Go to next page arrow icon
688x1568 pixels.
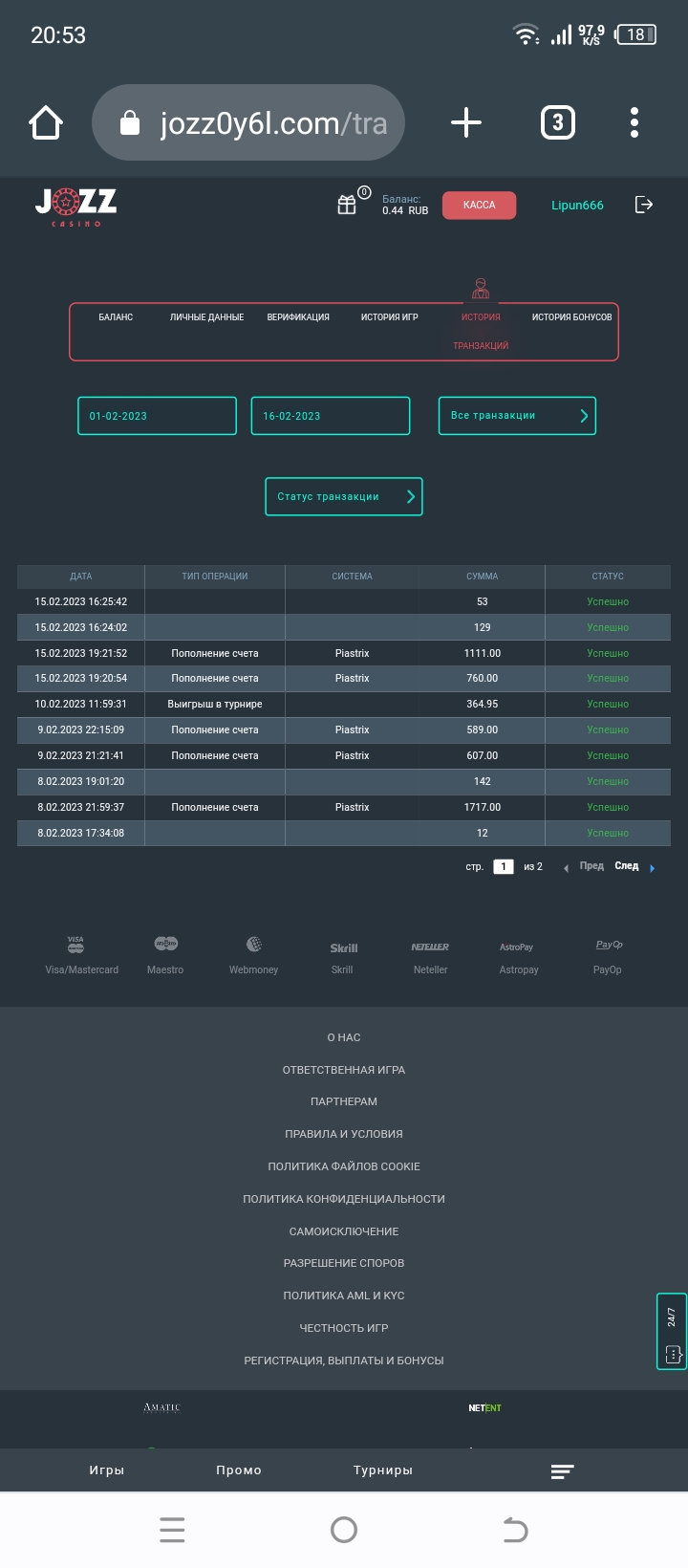(x=653, y=868)
